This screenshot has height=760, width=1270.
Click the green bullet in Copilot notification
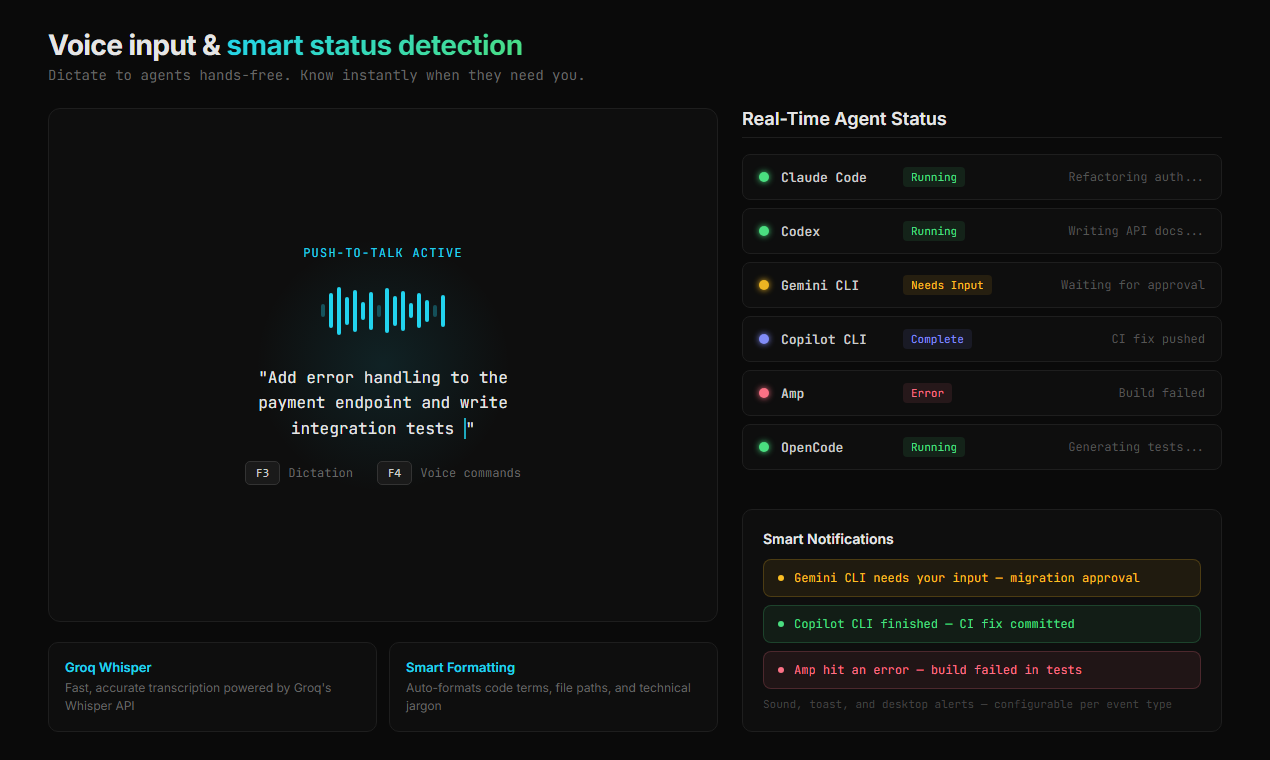[781, 624]
